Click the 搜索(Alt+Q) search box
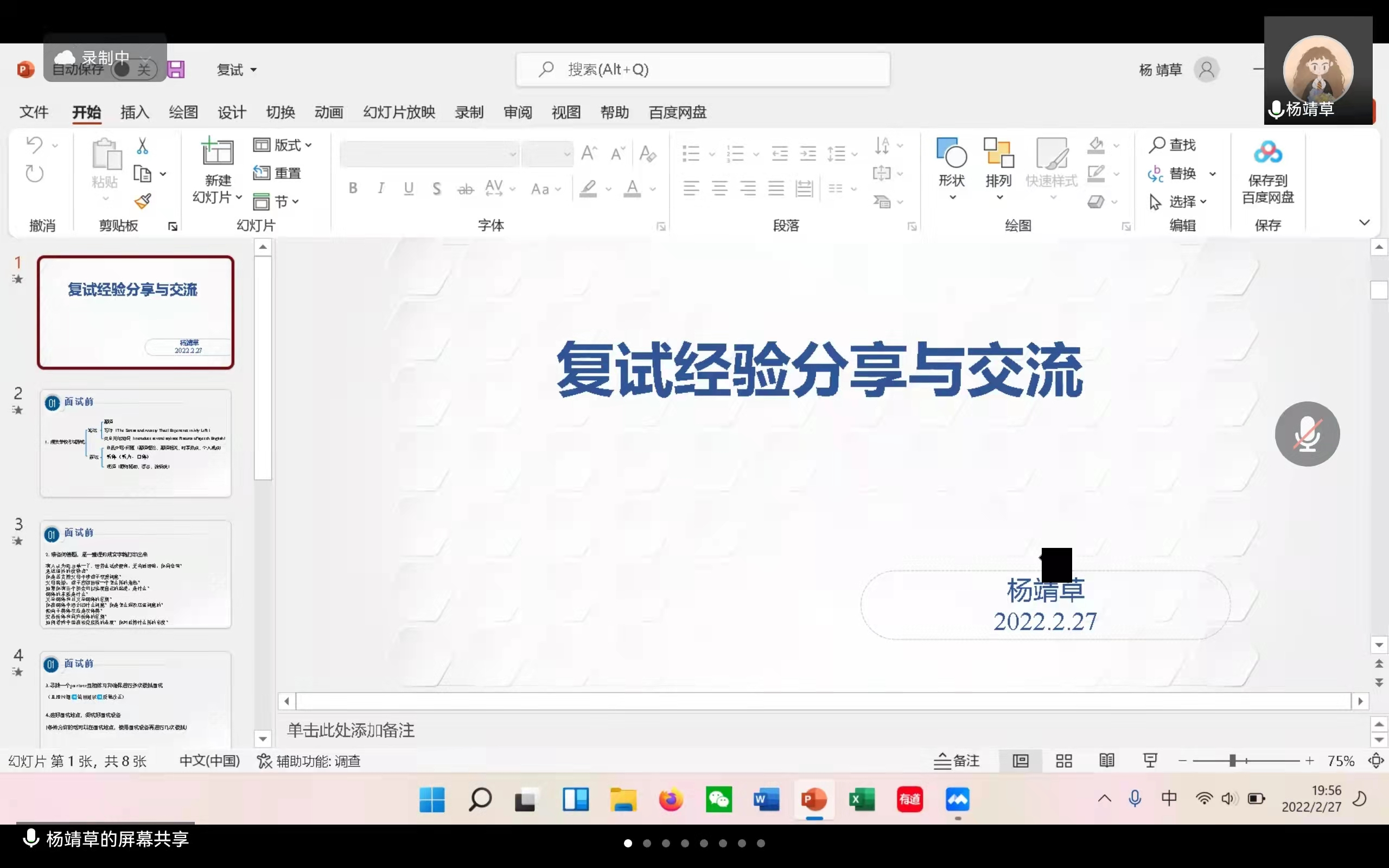This screenshot has width=1389, height=868. [x=703, y=69]
